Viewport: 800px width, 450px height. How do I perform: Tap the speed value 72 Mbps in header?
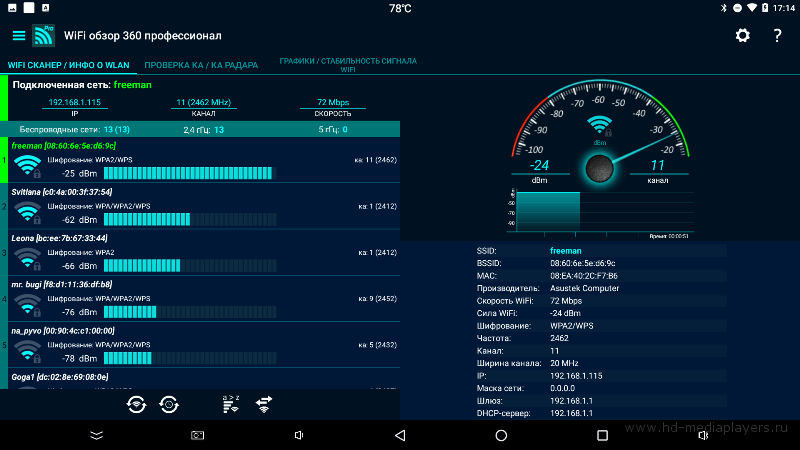tap(333, 102)
